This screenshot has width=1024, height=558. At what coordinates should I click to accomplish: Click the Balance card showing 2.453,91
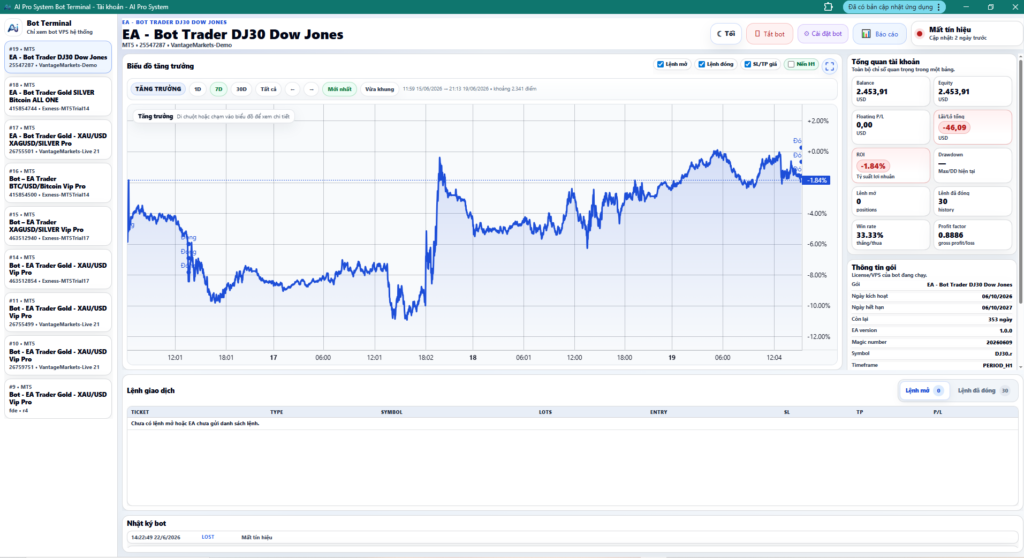coord(890,91)
